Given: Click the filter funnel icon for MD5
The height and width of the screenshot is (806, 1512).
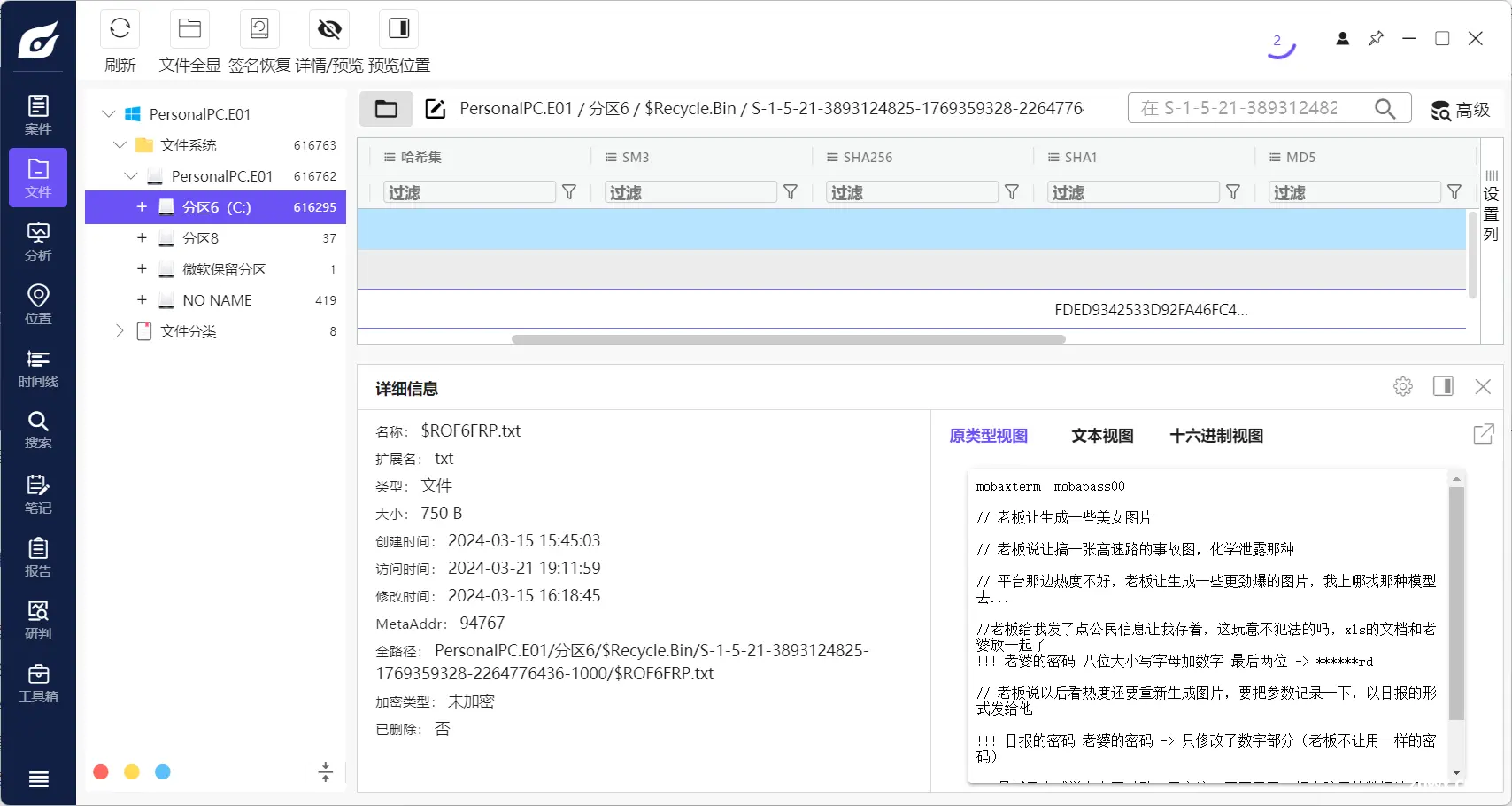Looking at the screenshot, I should (1454, 192).
